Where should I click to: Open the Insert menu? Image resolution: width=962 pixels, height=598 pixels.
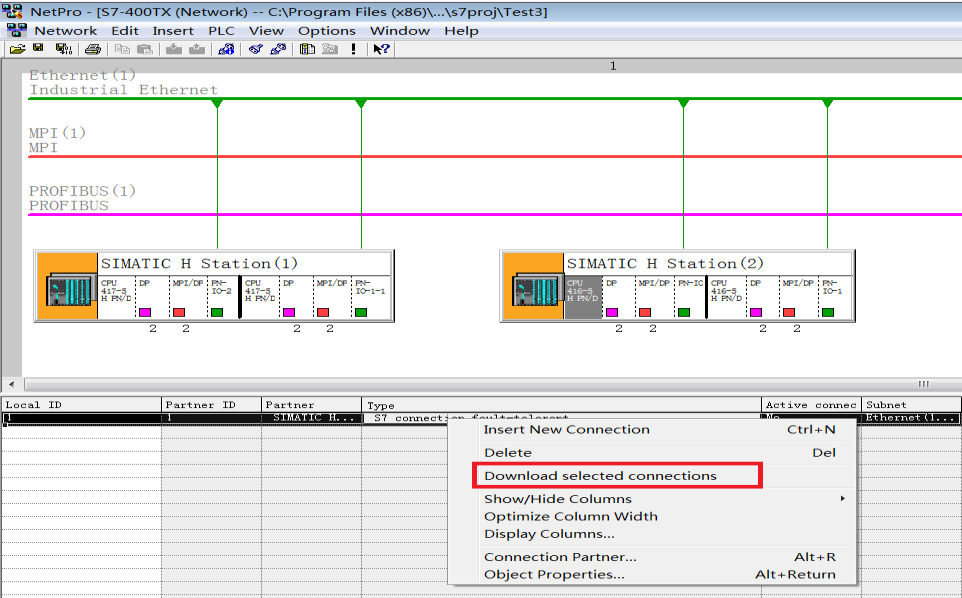tap(173, 31)
